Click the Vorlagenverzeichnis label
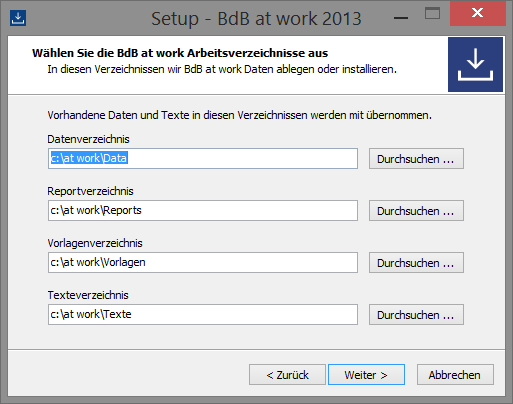This screenshot has height=404, width=513. coord(95,243)
